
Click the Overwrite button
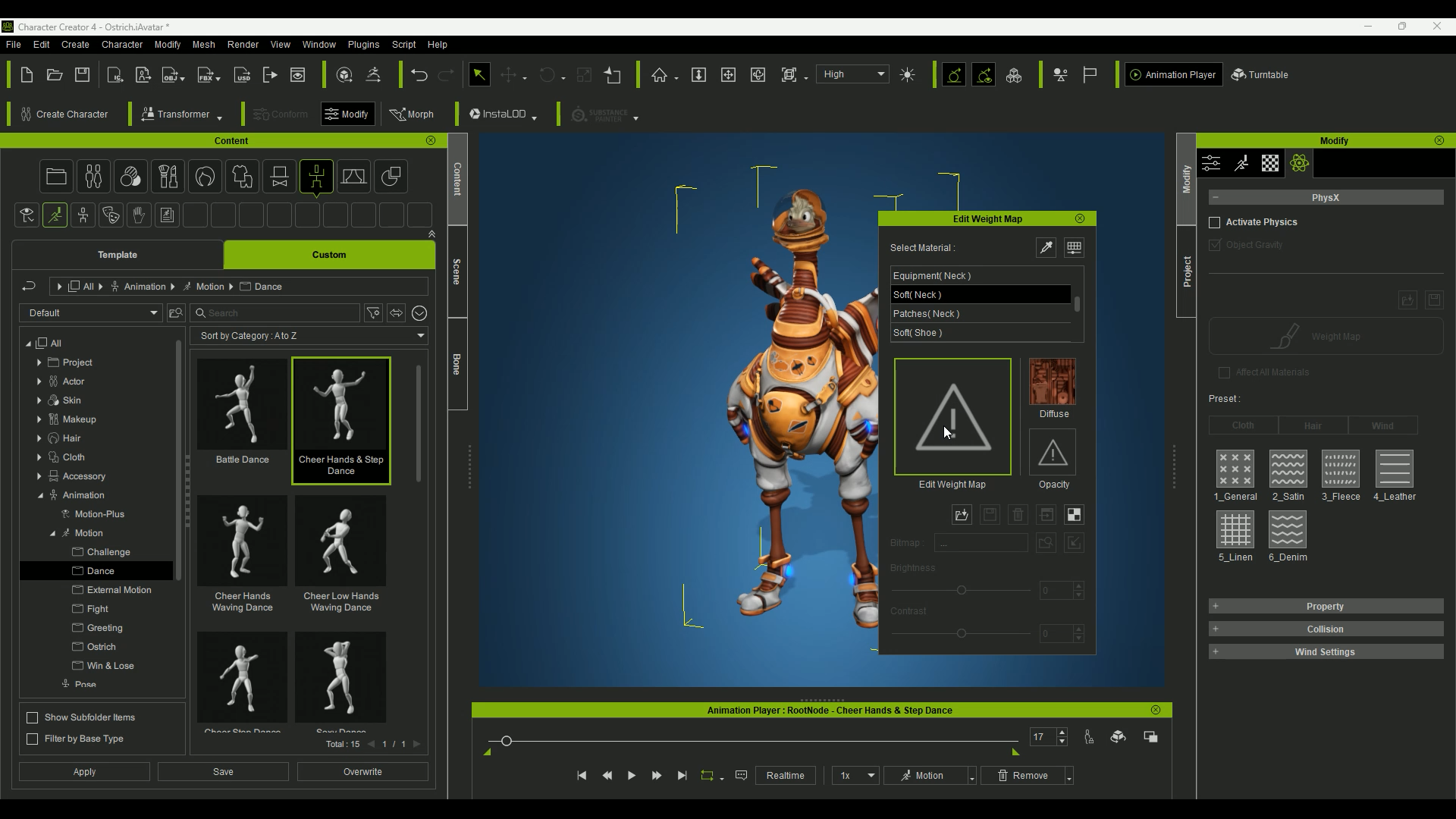[362, 772]
